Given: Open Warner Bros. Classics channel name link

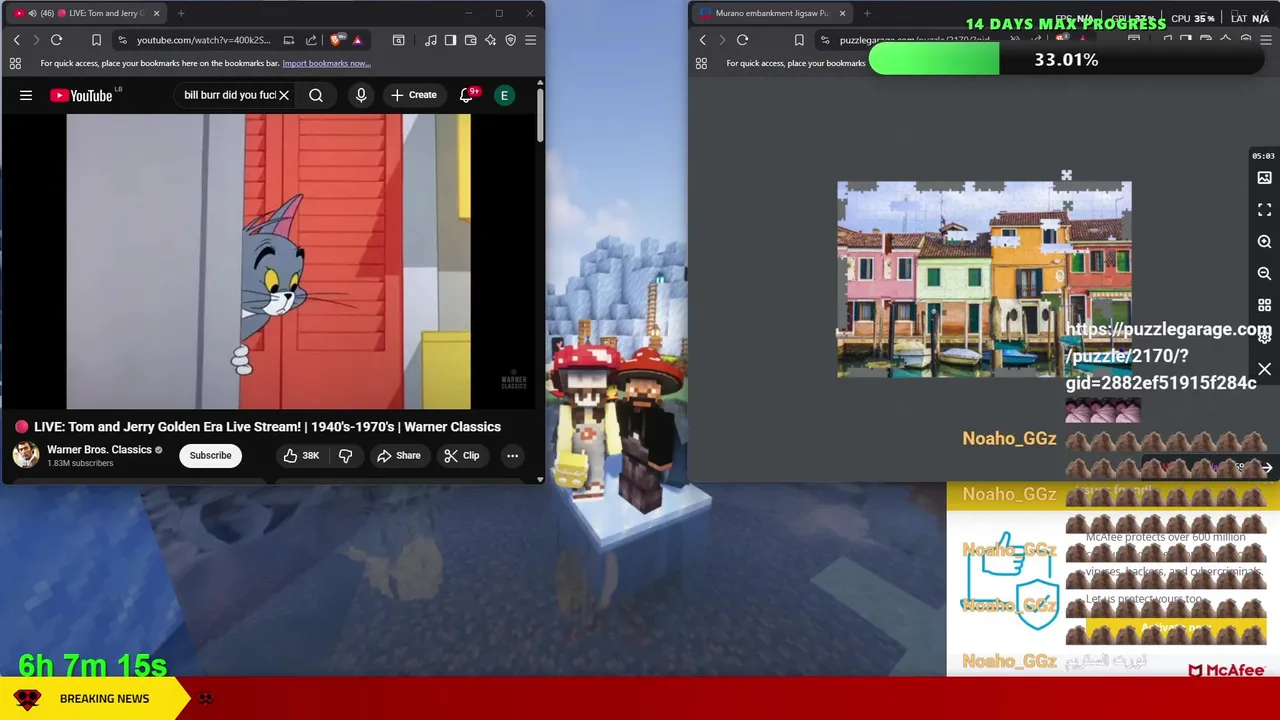Looking at the screenshot, I should pyautogui.click(x=99, y=450).
